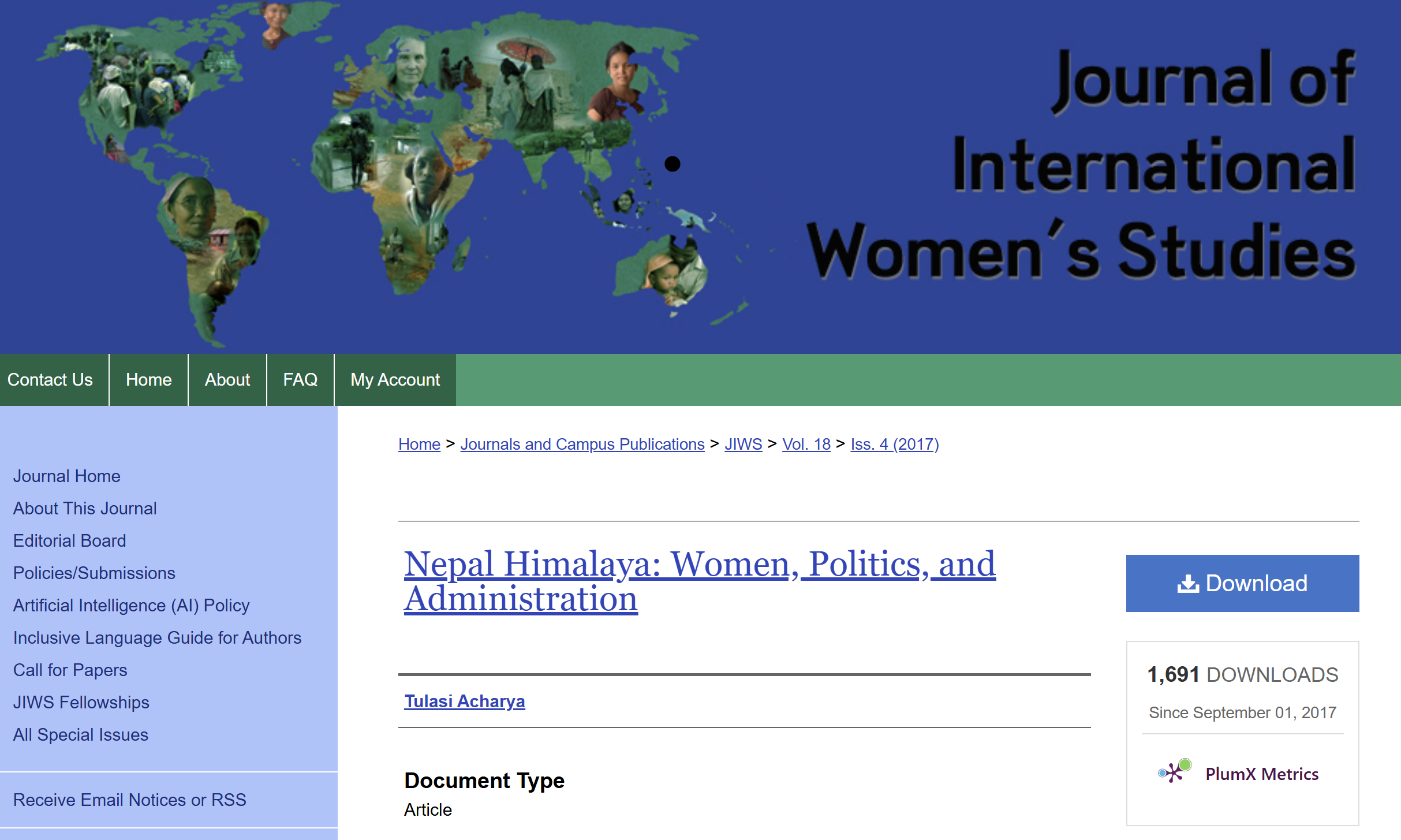Click the Article document type value
1401x840 pixels.
click(428, 809)
